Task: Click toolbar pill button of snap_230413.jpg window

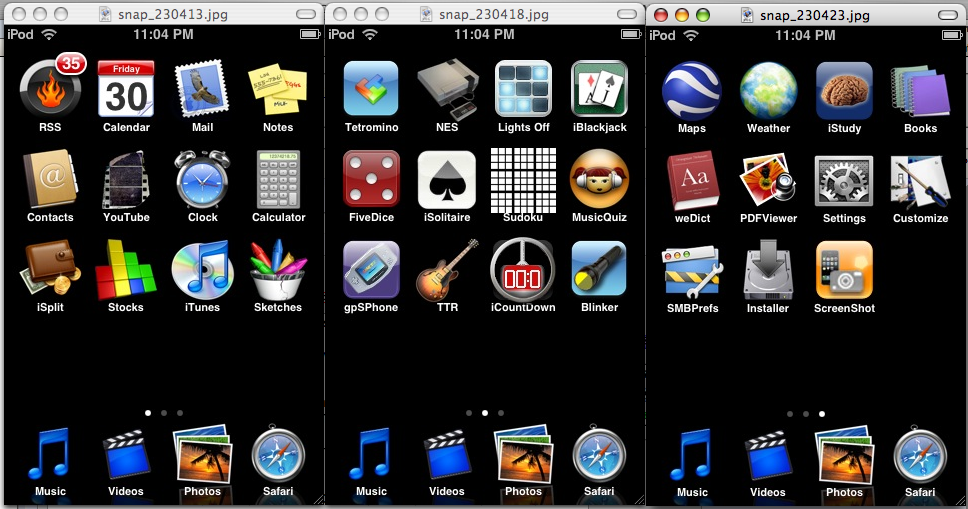Action: pyautogui.click(x=306, y=14)
